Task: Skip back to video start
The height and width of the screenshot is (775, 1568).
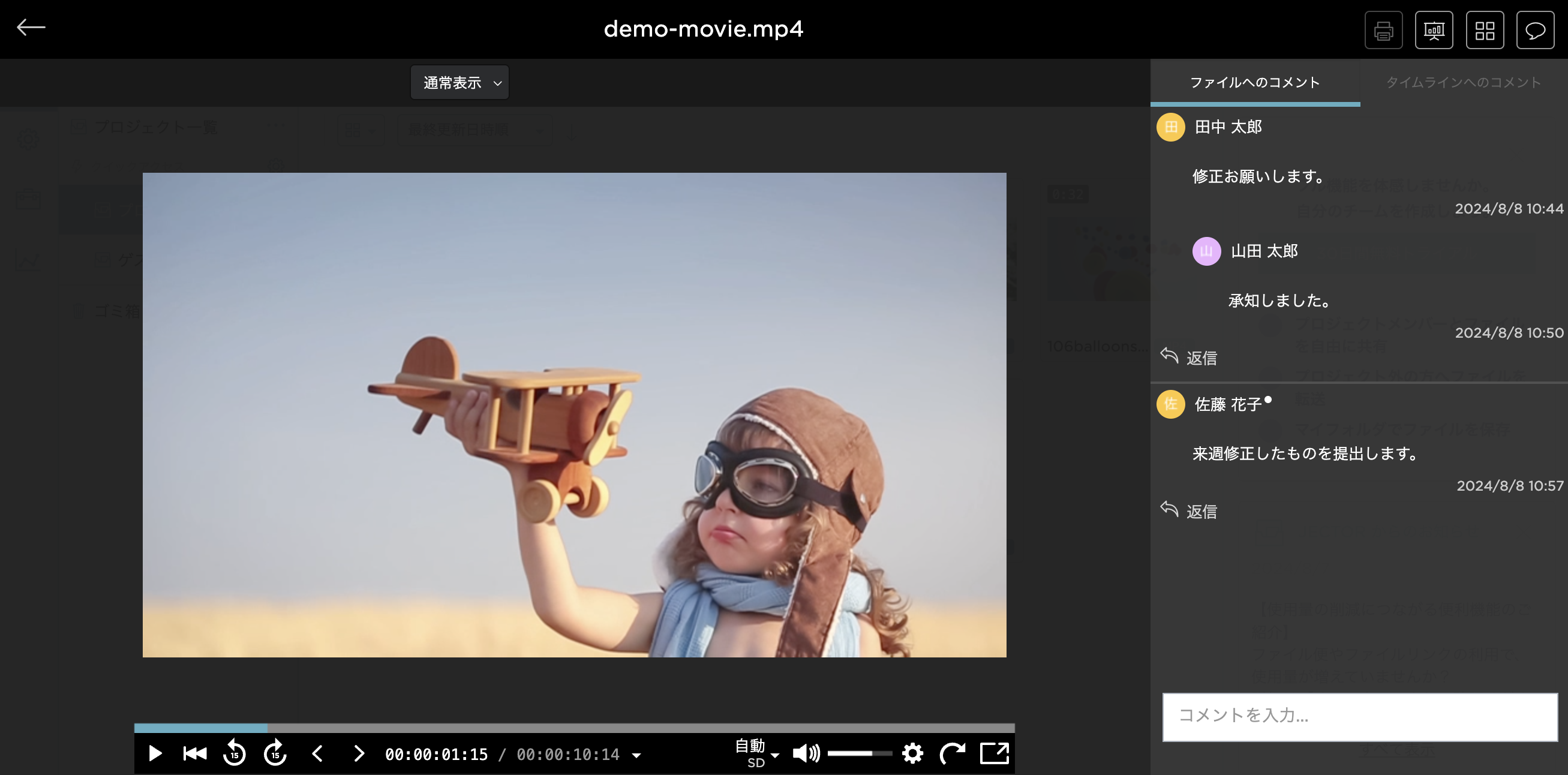Action: (x=195, y=753)
